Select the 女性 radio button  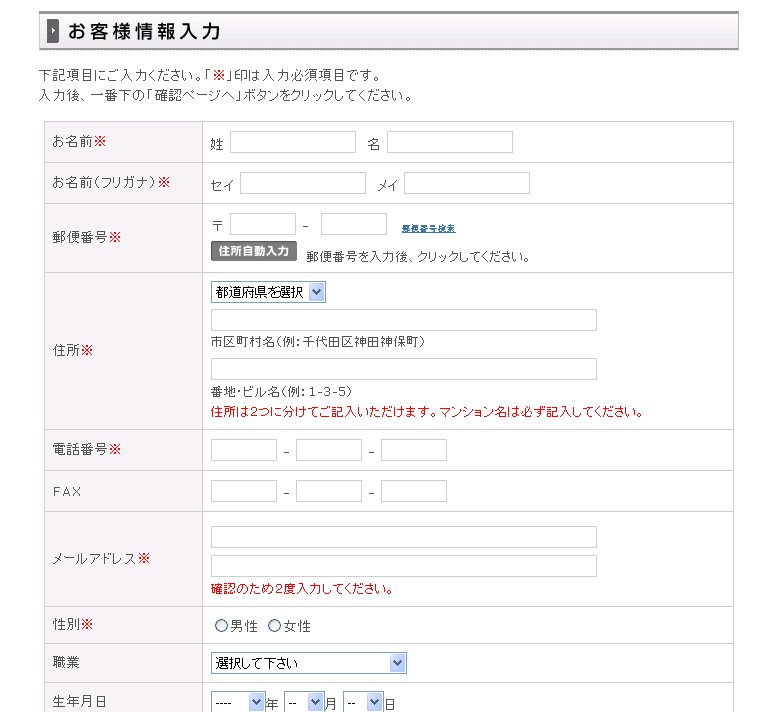[274, 626]
